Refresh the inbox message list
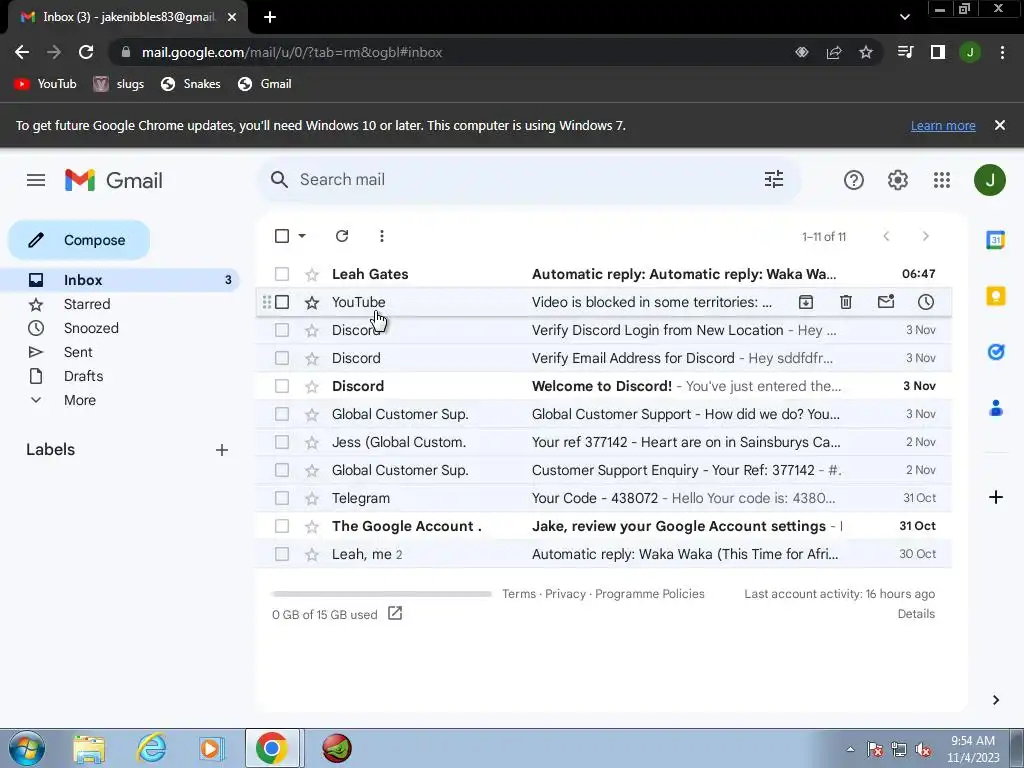 [x=342, y=236]
